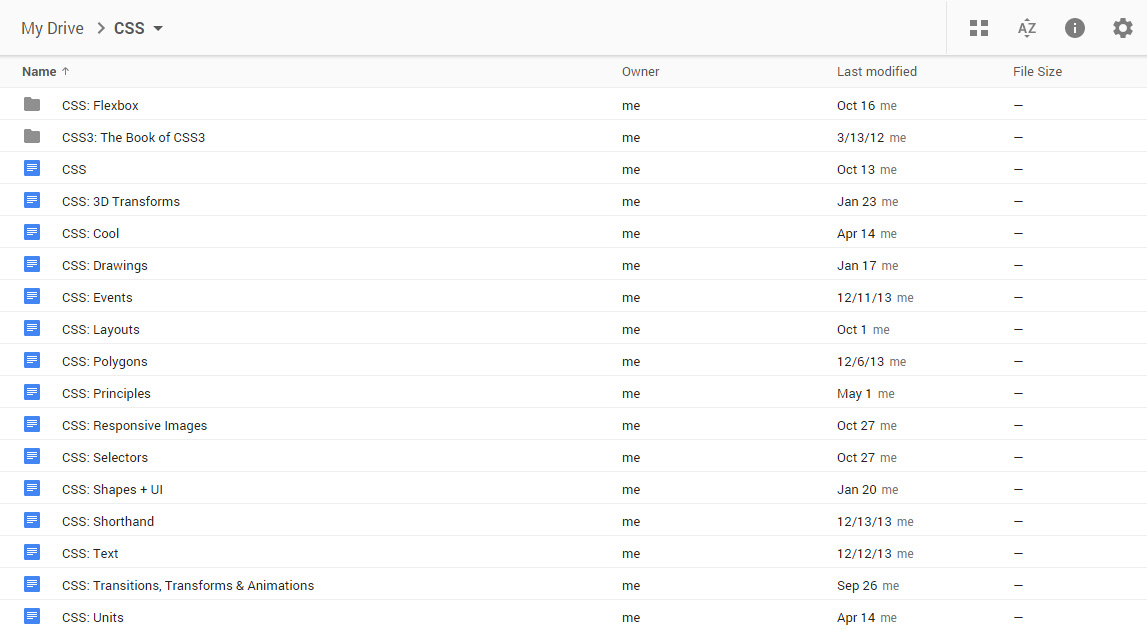1147x631 pixels.
Task: Select the CSS: Drawings file name
Action: point(105,266)
